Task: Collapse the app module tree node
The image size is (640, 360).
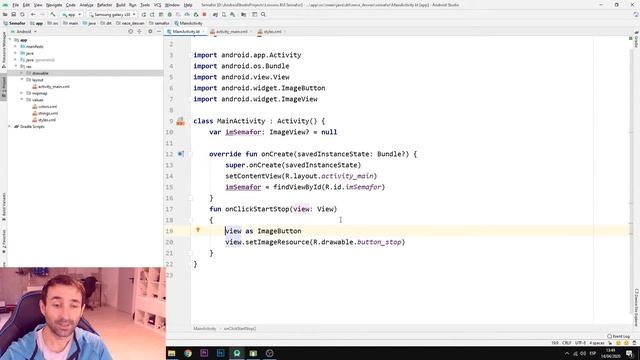Action: coord(10,40)
